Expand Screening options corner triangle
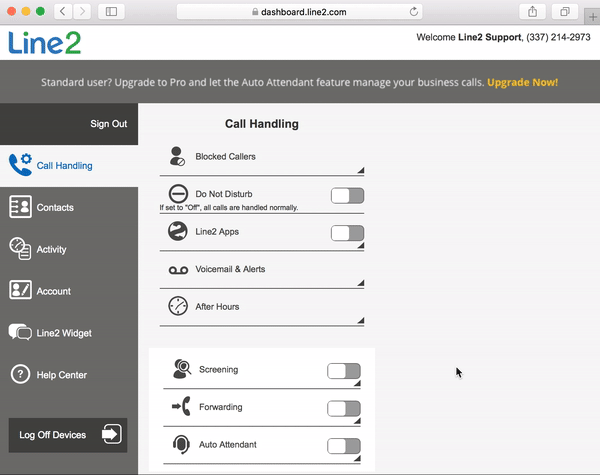The height and width of the screenshot is (475, 600). (357, 383)
